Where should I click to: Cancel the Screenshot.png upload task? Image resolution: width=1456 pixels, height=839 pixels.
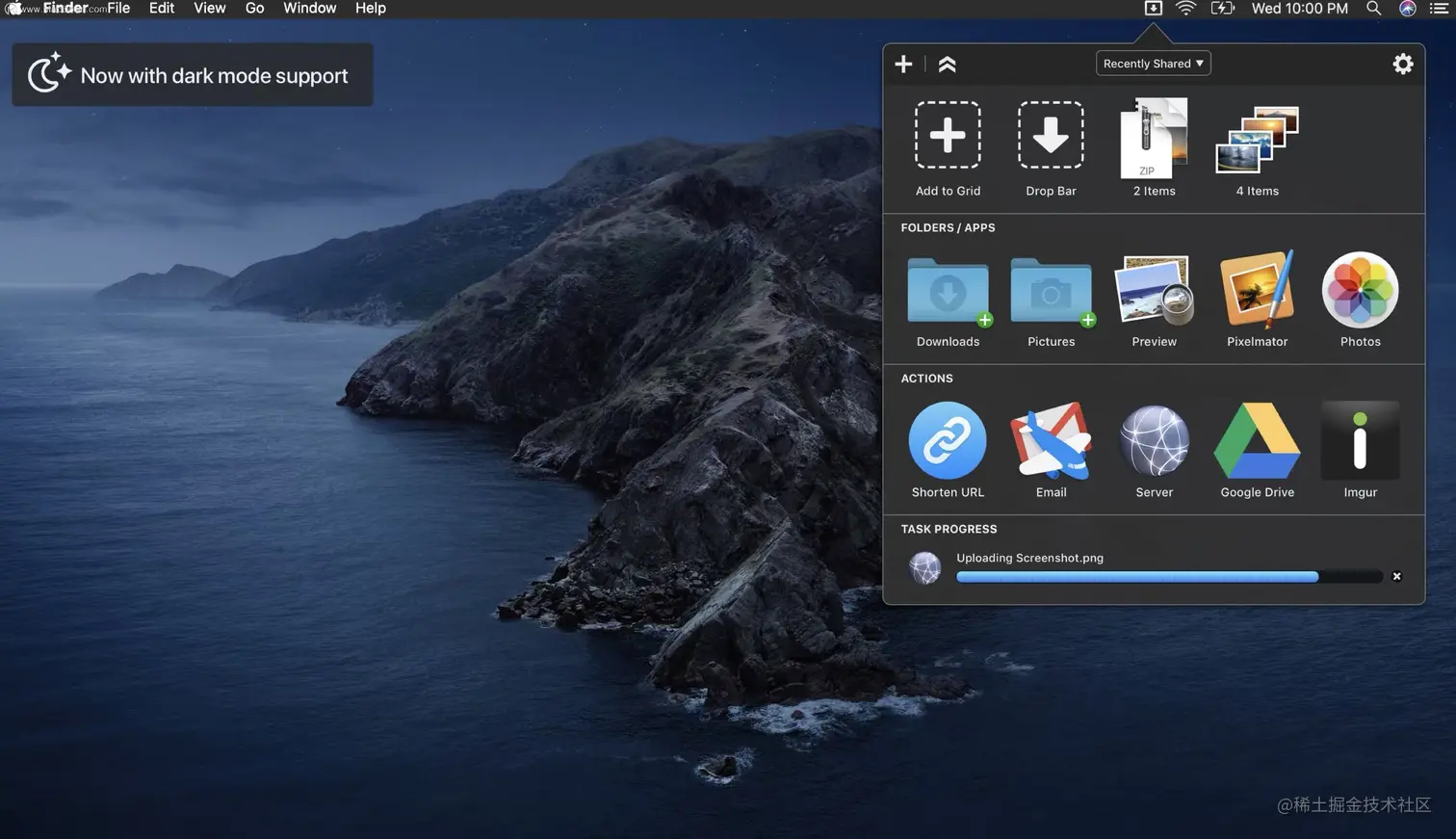pos(1396,576)
